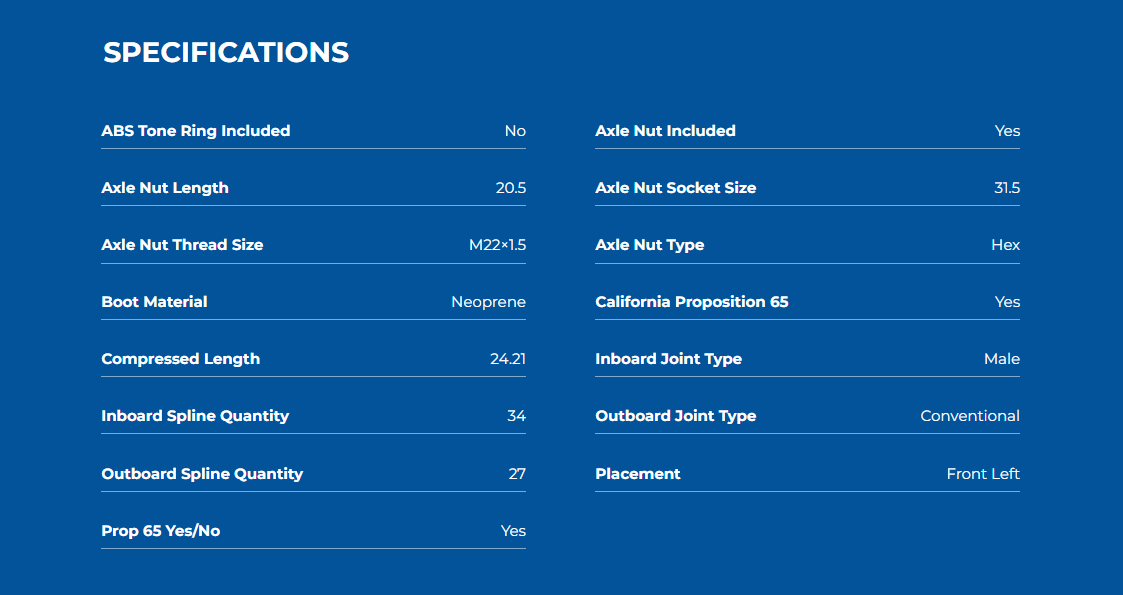Click the Axle Nut Type label
The image size is (1123, 595).
coord(650,245)
